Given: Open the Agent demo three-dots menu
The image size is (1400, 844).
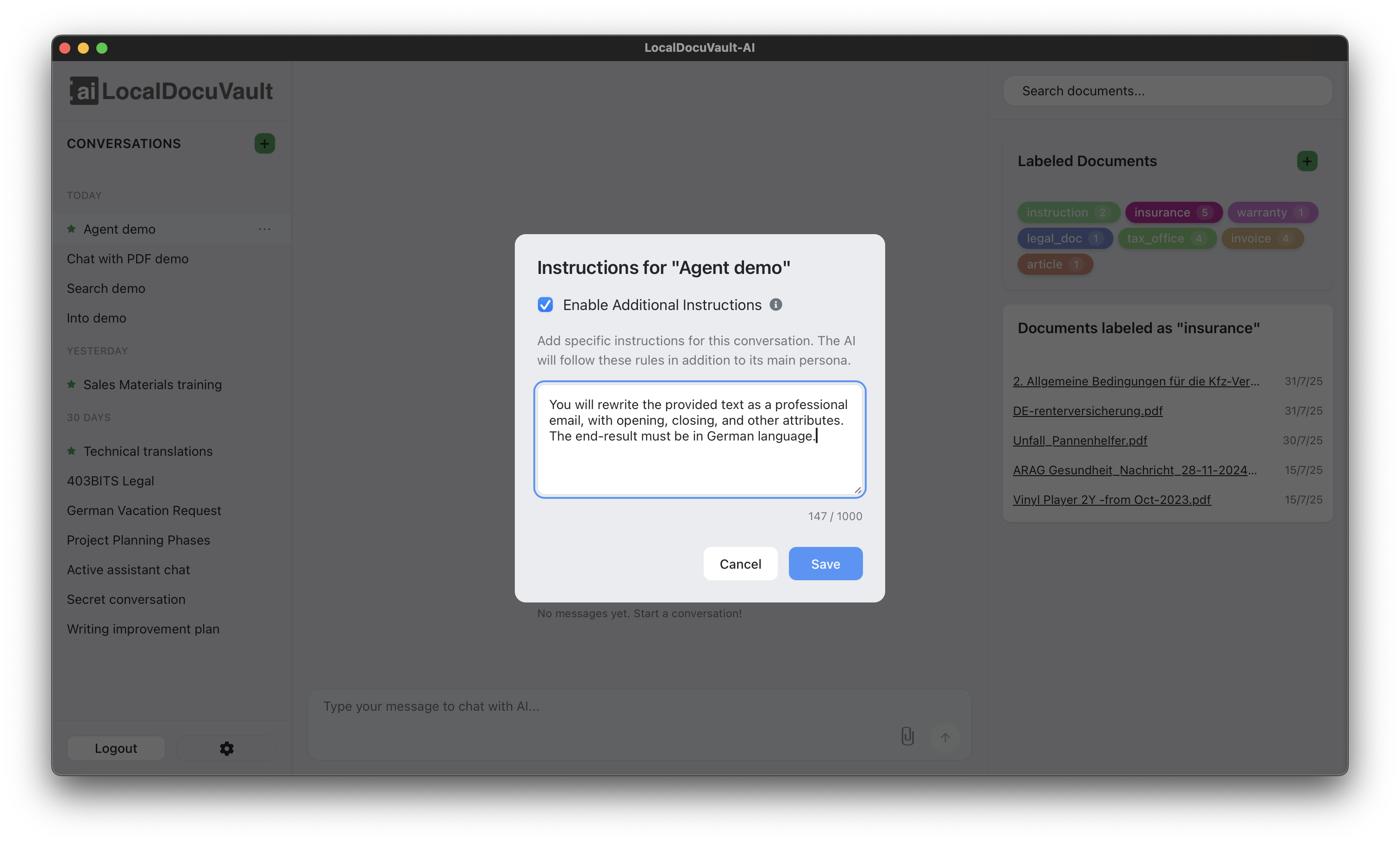Looking at the screenshot, I should pyautogui.click(x=264, y=229).
